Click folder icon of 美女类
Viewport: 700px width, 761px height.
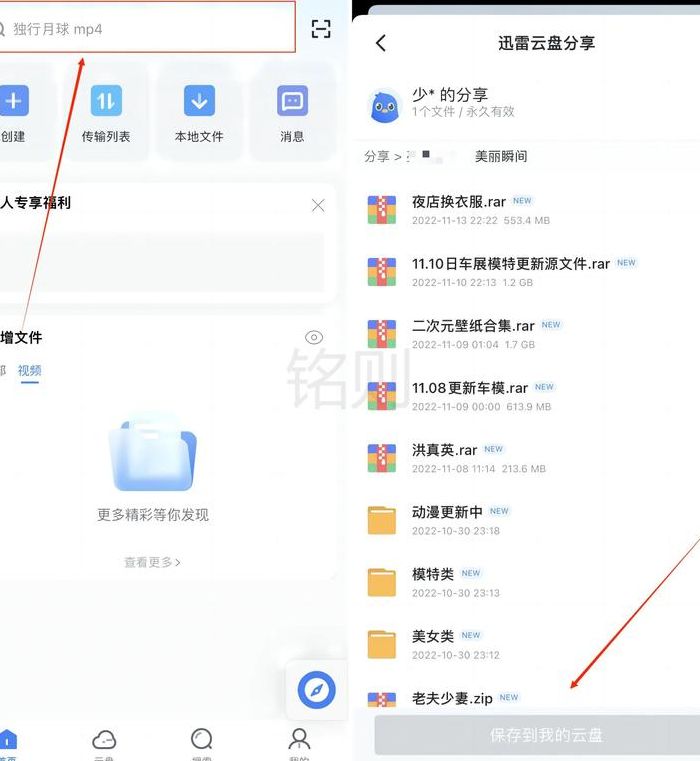click(x=382, y=645)
